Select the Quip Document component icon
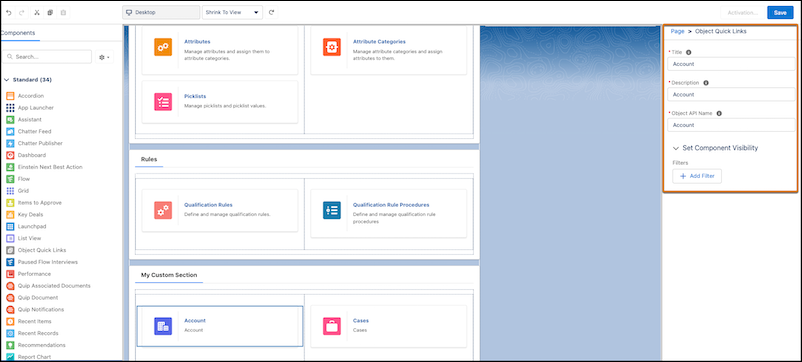 [x=10, y=298]
